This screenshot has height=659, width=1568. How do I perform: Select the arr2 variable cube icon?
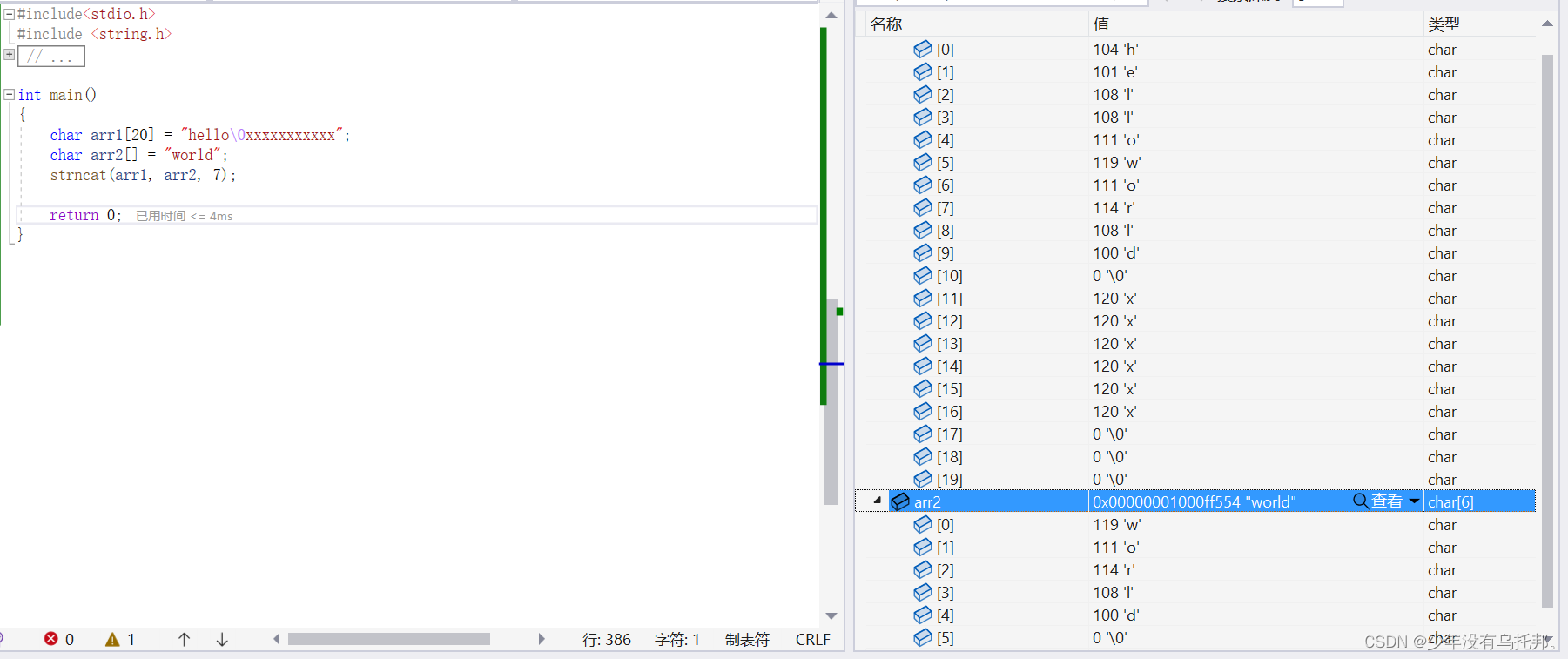[x=900, y=501]
